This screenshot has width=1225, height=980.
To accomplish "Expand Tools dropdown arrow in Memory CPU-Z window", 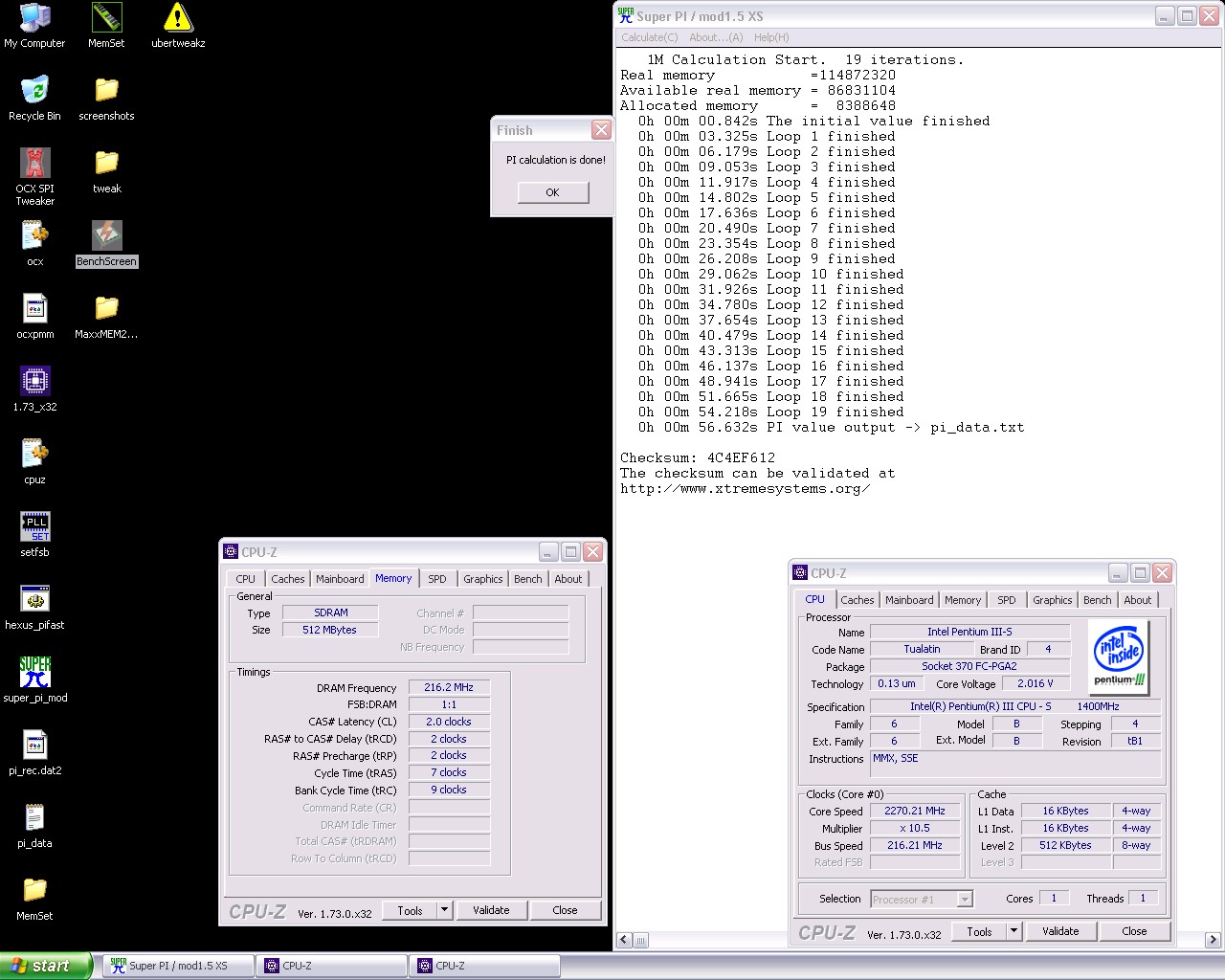I will tap(444, 910).
